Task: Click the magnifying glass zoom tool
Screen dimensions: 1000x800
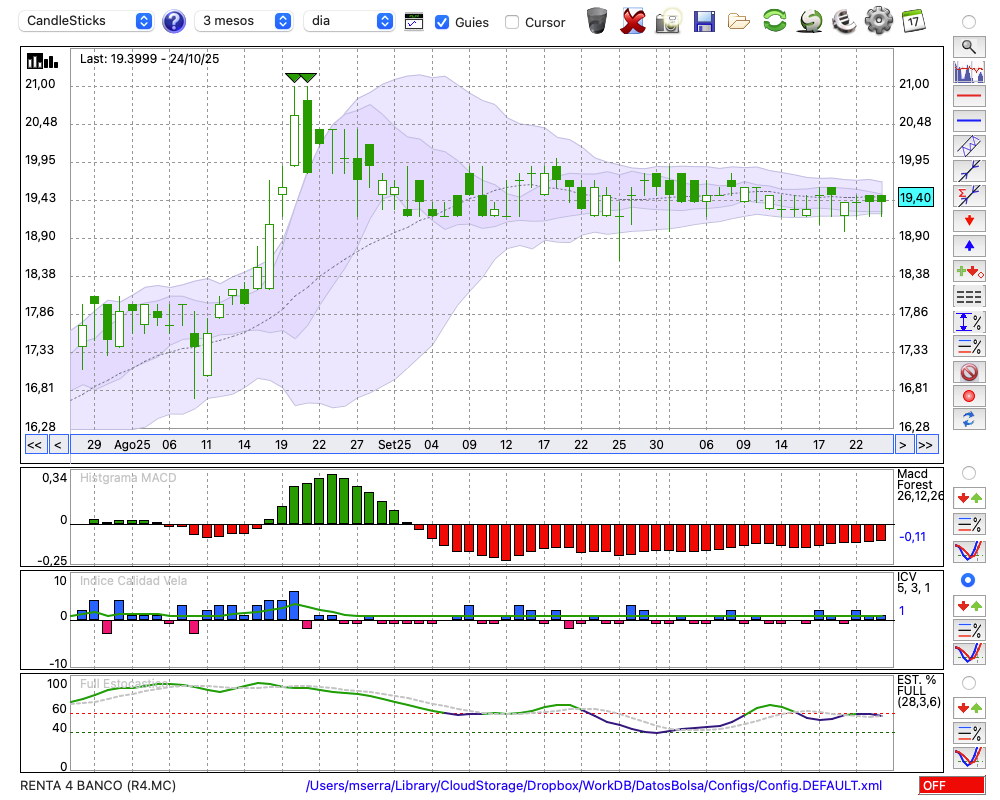Action: pyautogui.click(x=968, y=46)
